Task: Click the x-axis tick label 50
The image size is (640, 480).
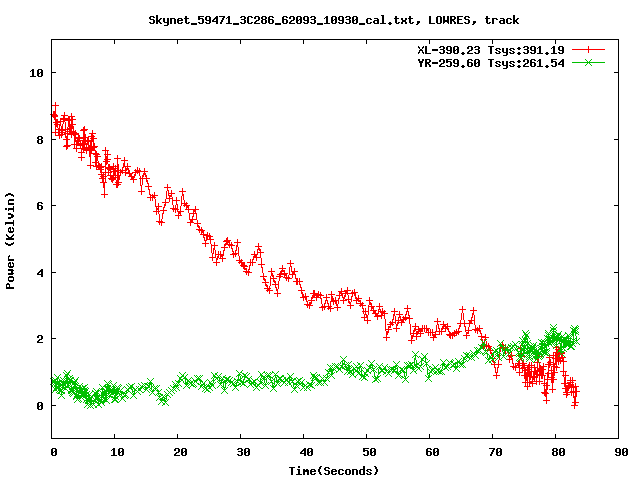Action: pyautogui.click(x=369, y=452)
